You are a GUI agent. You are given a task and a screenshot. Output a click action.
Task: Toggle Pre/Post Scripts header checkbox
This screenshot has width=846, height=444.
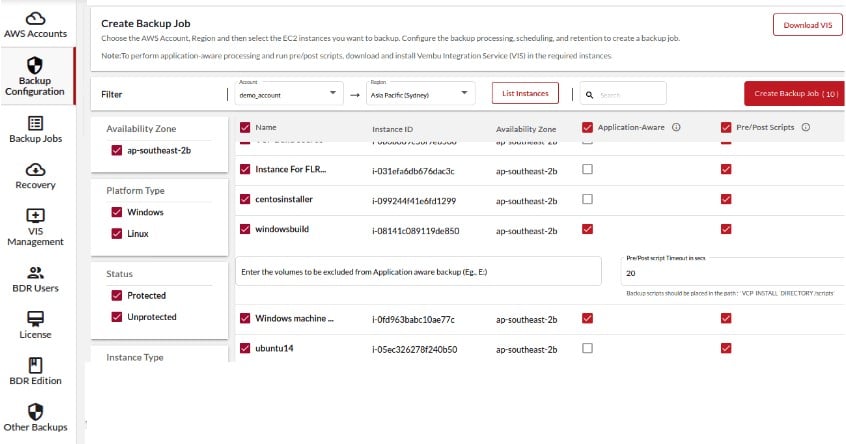pyautogui.click(x=726, y=127)
